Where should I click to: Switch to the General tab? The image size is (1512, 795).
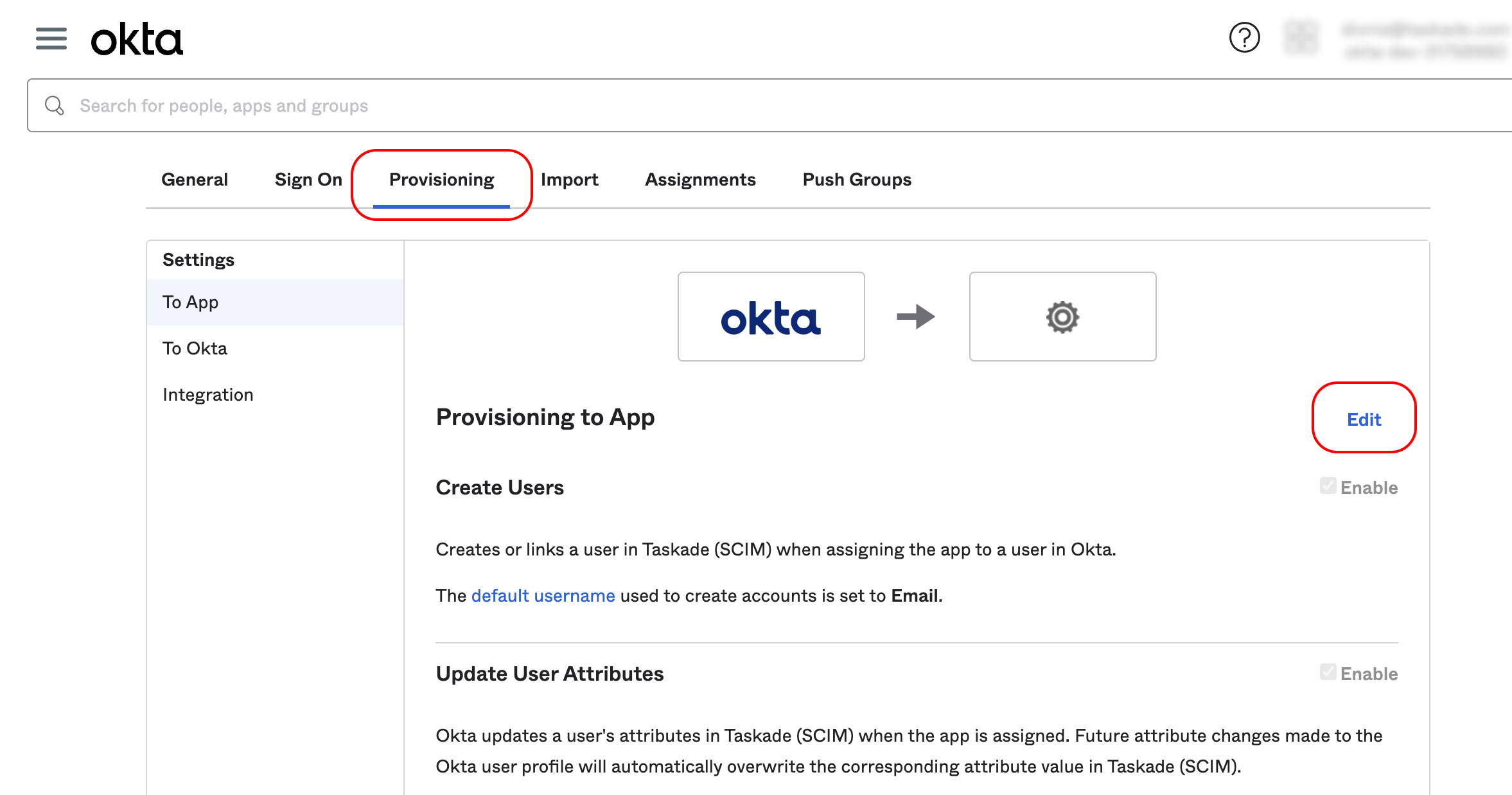click(195, 180)
